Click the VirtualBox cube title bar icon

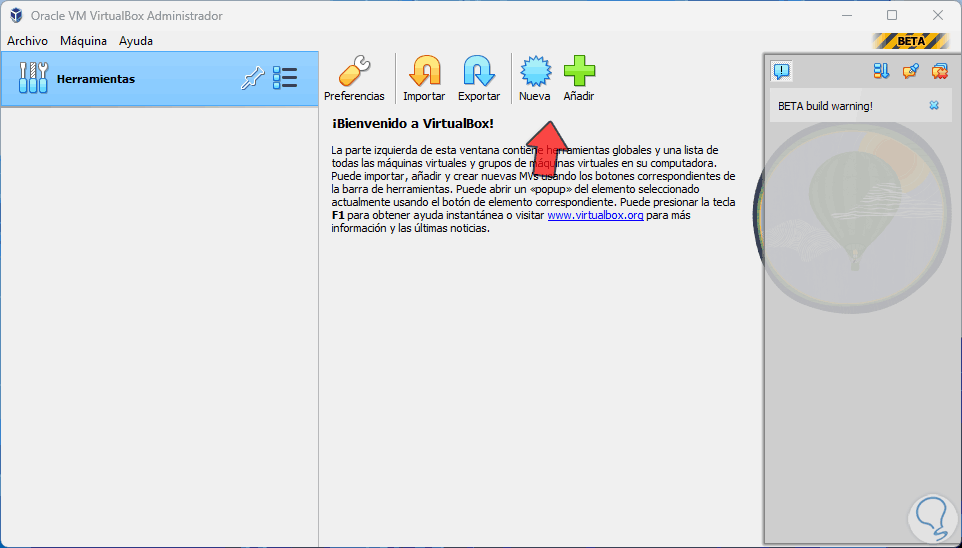coord(16,15)
